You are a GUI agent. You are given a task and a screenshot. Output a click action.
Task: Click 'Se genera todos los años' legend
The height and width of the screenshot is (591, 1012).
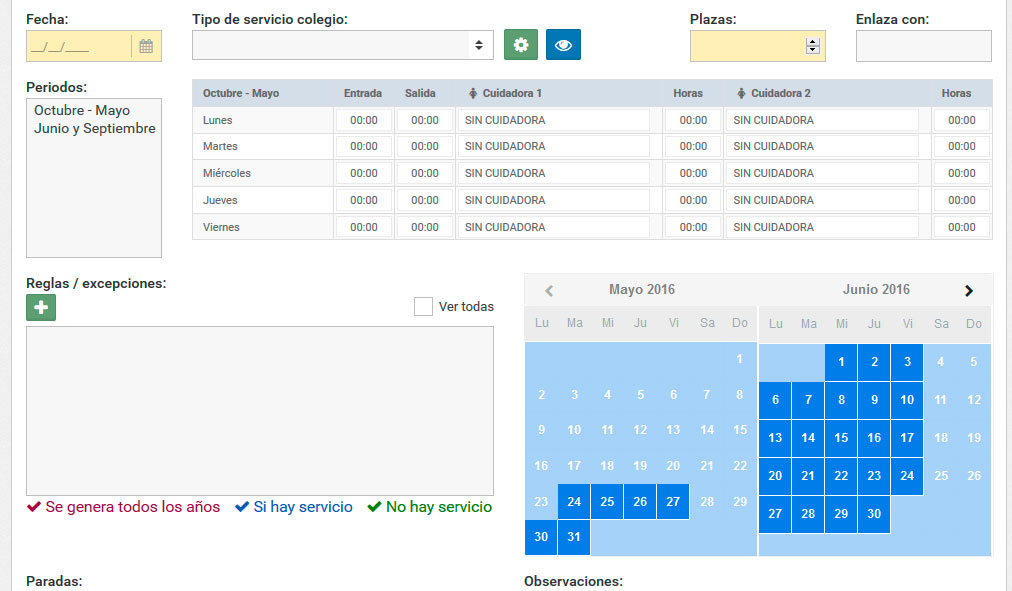(123, 507)
